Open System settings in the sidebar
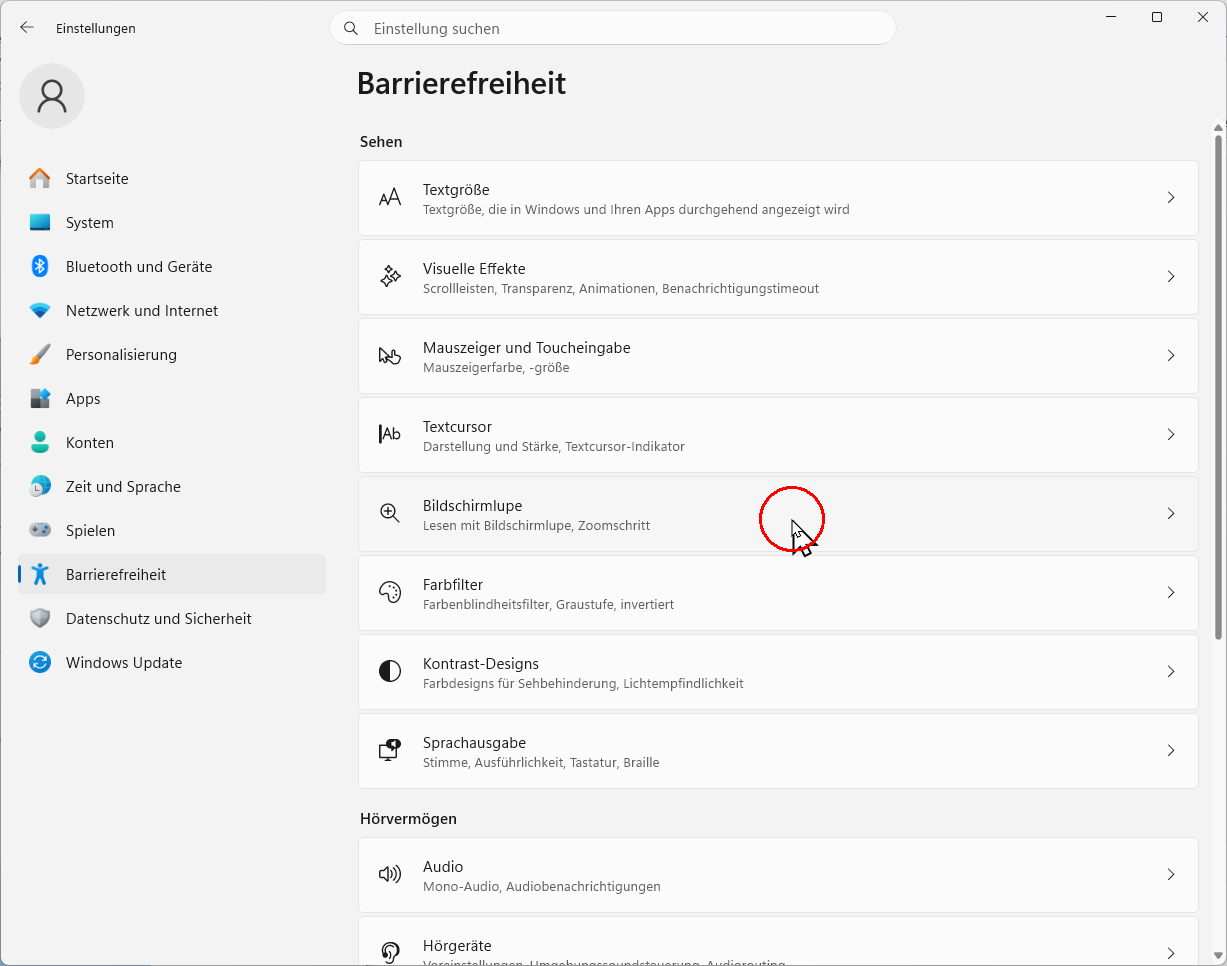This screenshot has width=1227, height=966. 90,223
